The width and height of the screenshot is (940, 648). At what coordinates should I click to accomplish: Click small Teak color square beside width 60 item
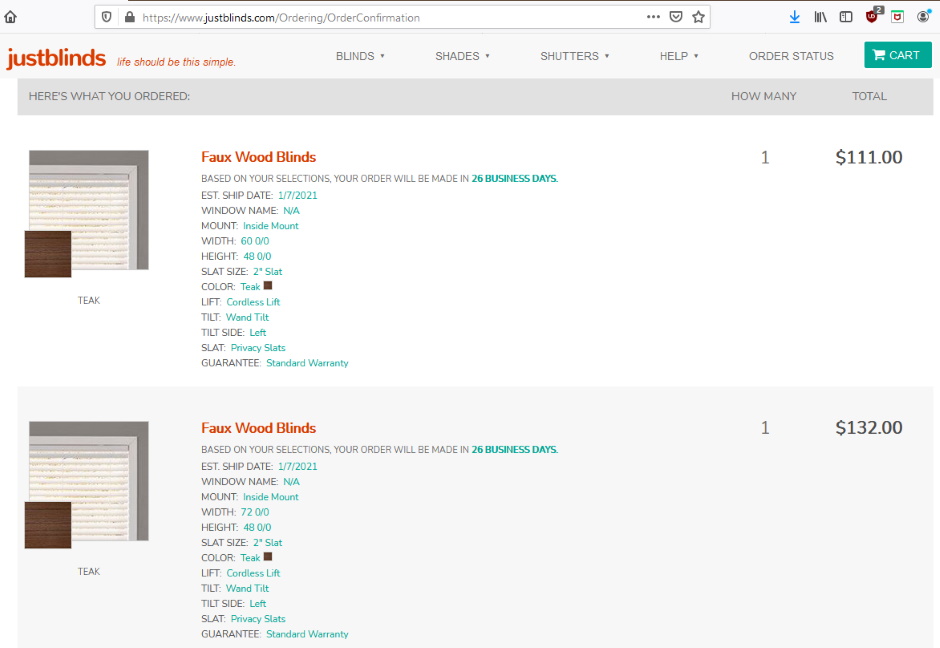268,285
